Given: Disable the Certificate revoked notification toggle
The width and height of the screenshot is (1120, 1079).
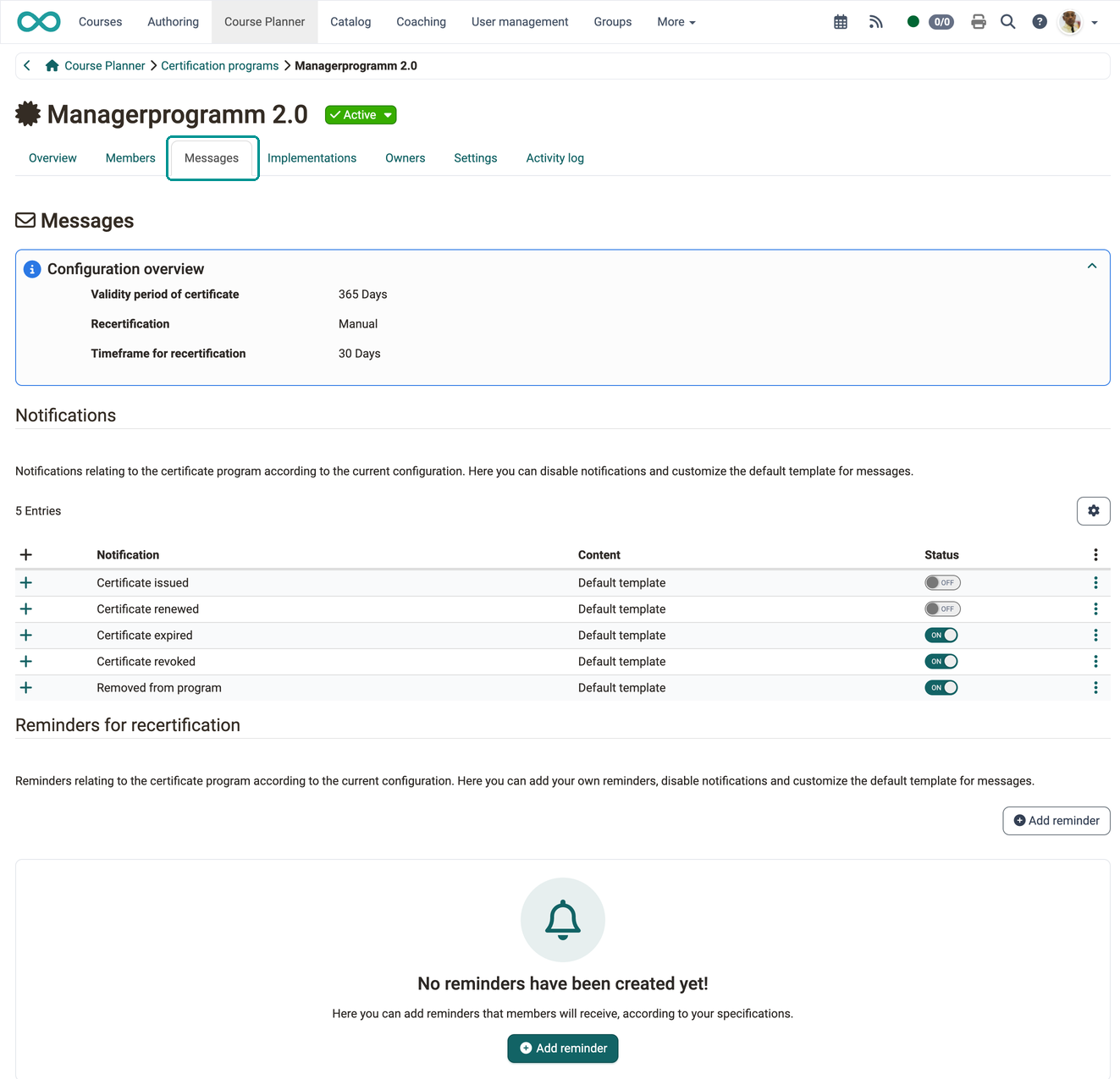Looking at the screenshot, I should tap(941, 661).
